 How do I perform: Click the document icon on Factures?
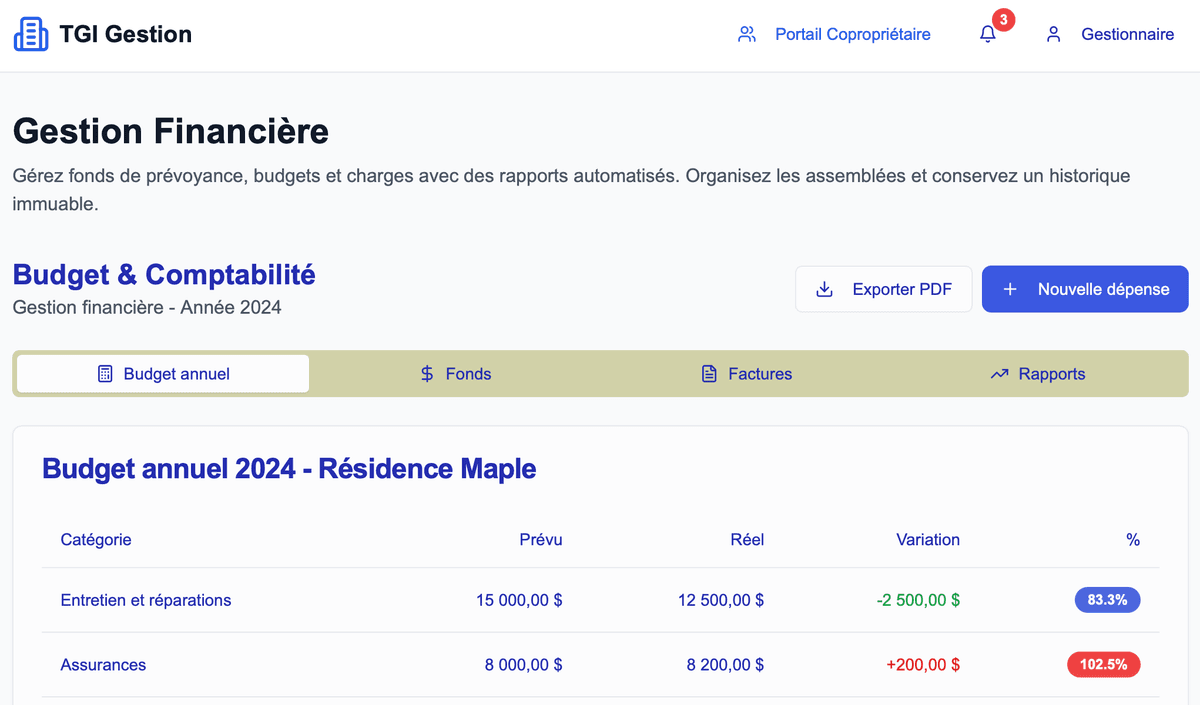(x=709, y=374)
